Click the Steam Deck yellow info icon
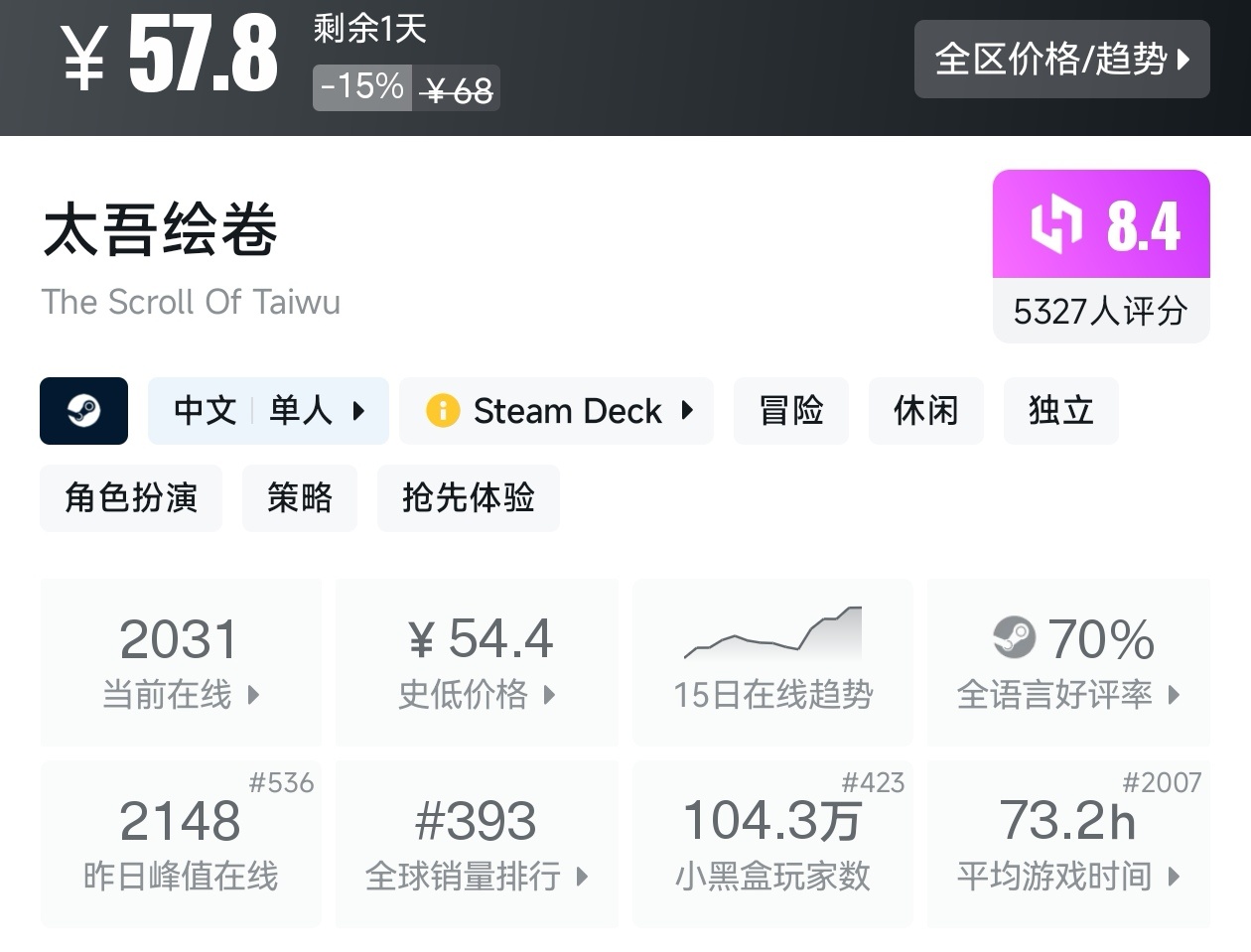Viewport: 1251px width, 952px height. click(442, 411)
